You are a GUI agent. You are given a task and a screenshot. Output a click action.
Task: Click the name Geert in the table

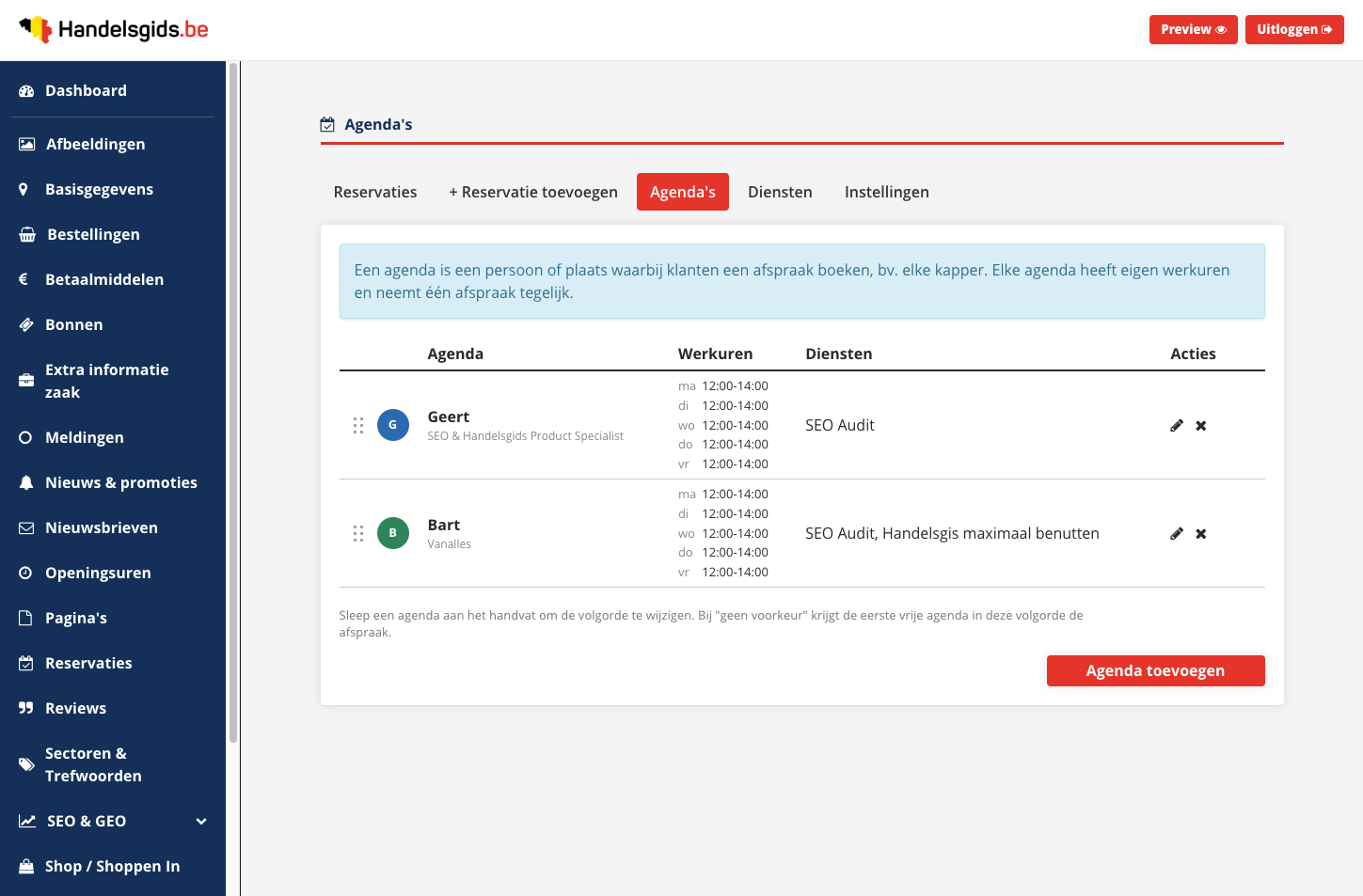click(449, 417)
